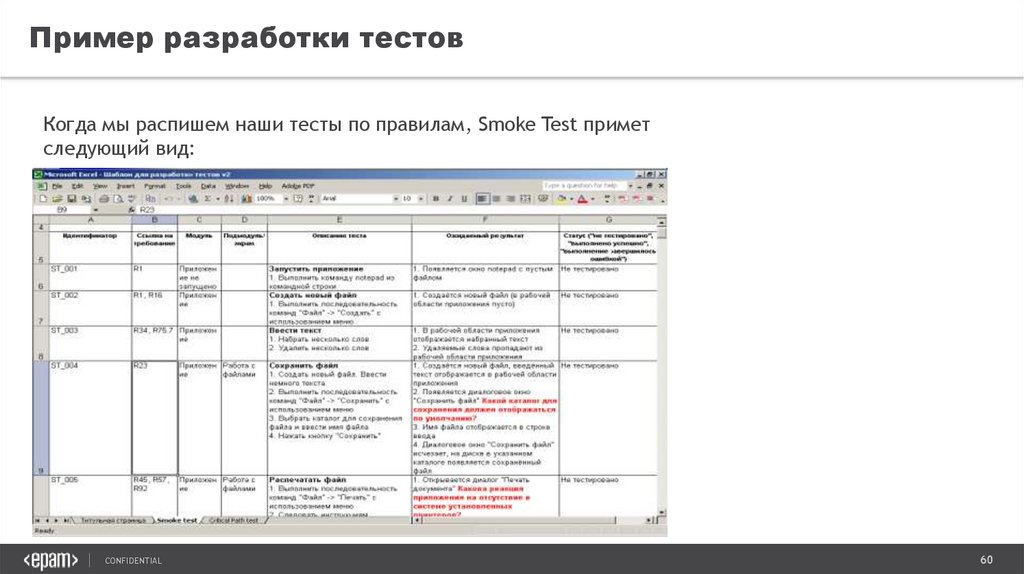Click the Type a question for help box
Screen dimensions: 1024x574
[x=583, y=185]
